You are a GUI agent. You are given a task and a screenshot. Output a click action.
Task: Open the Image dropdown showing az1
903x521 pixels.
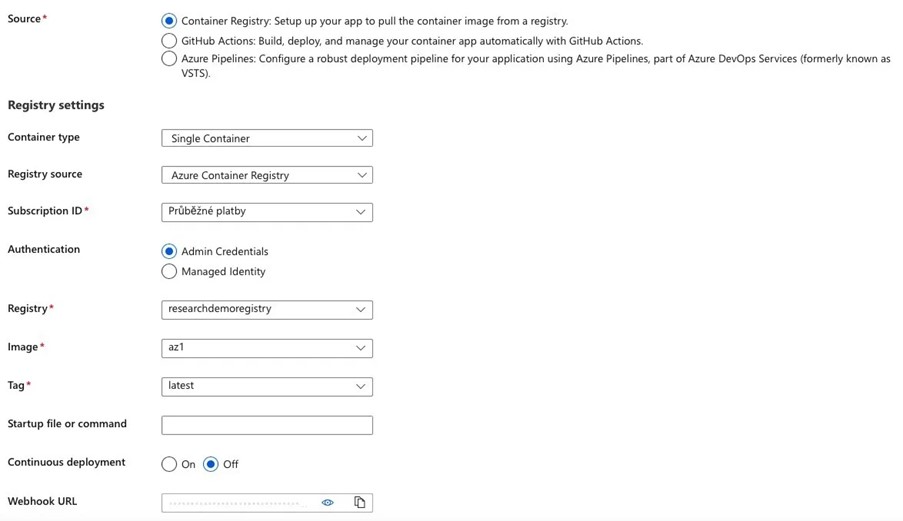pos(266,348)
